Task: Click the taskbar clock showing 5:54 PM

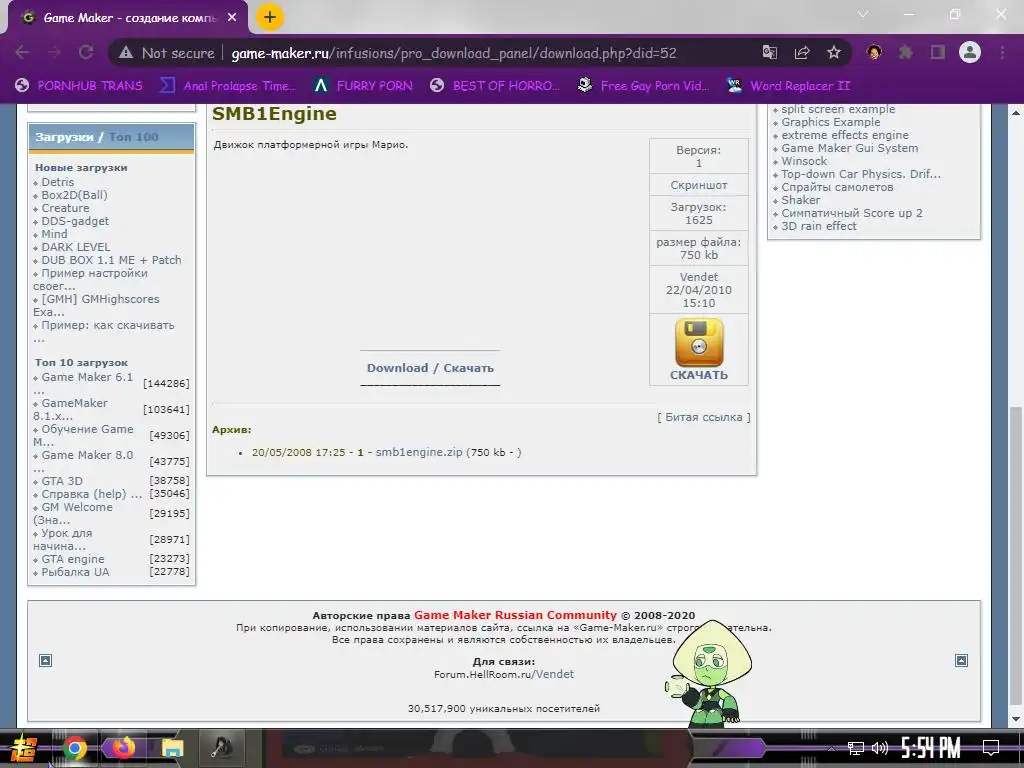Action: pos(931,748)
